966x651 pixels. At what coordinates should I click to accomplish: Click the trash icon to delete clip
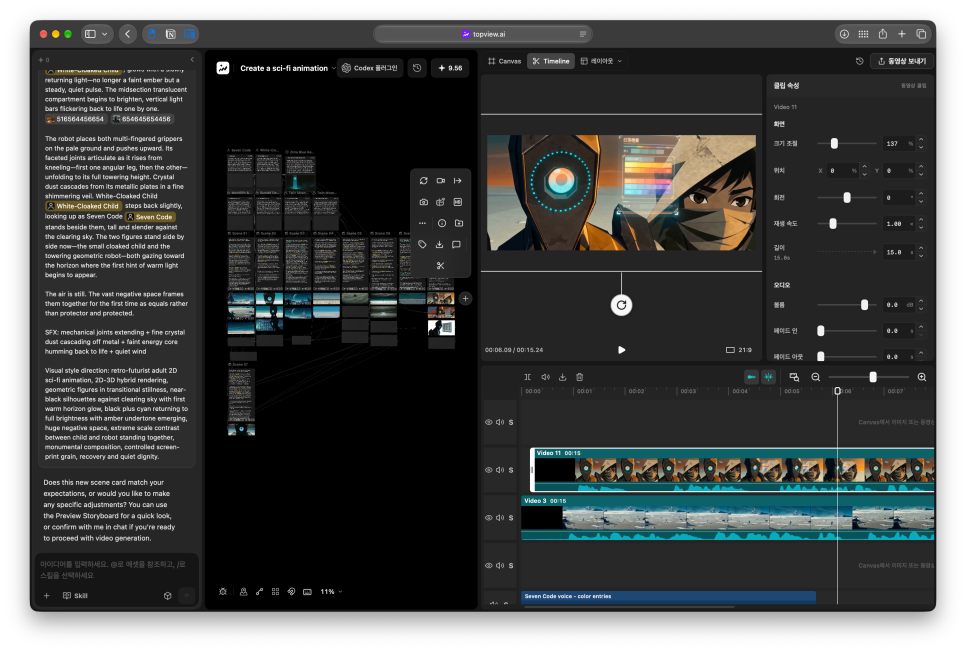point(580,377)
